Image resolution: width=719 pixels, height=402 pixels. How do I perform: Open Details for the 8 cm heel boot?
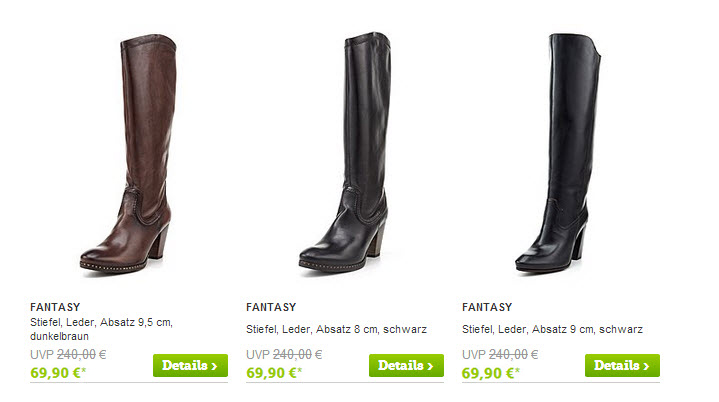pyautogui.click(x=406, y=365)
